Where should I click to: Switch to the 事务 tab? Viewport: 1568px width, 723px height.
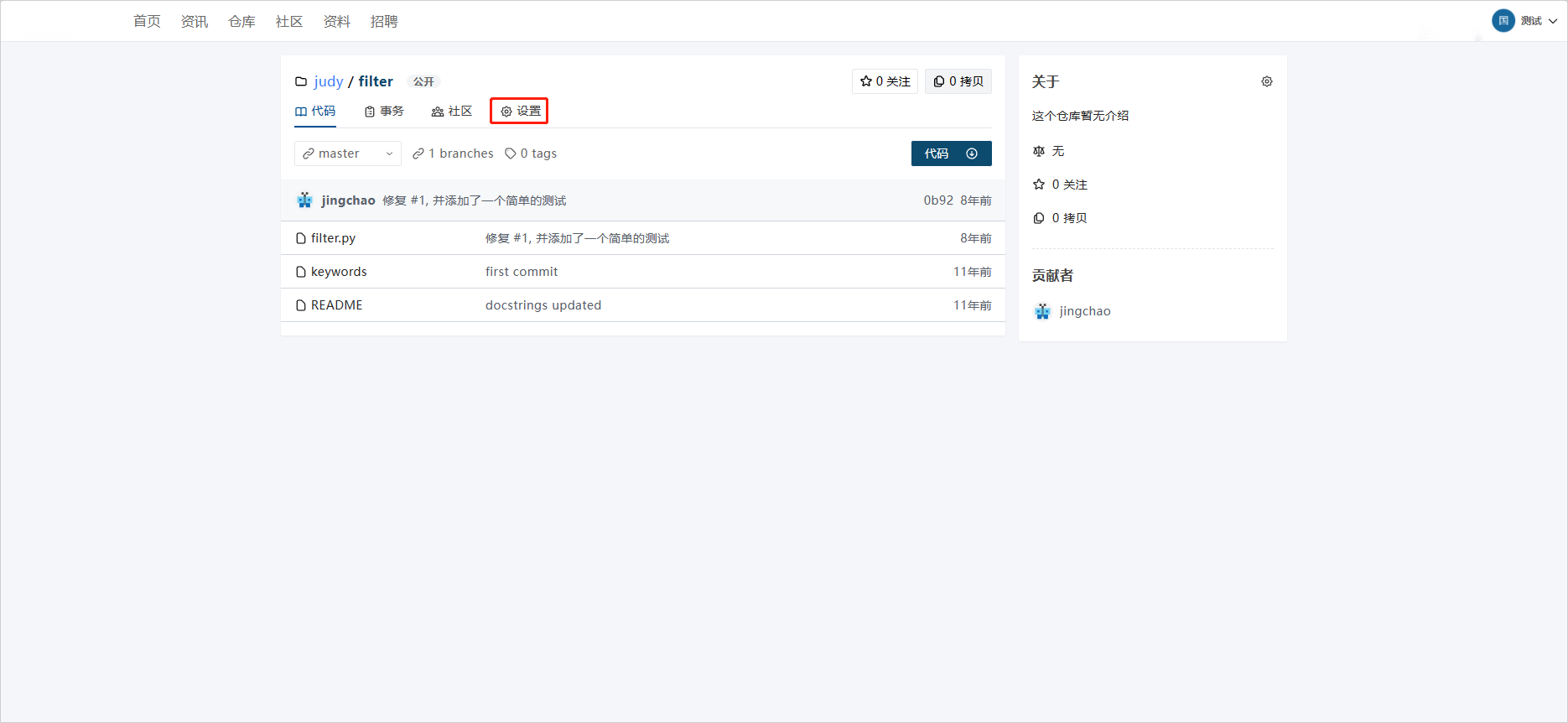click(384, 111)
